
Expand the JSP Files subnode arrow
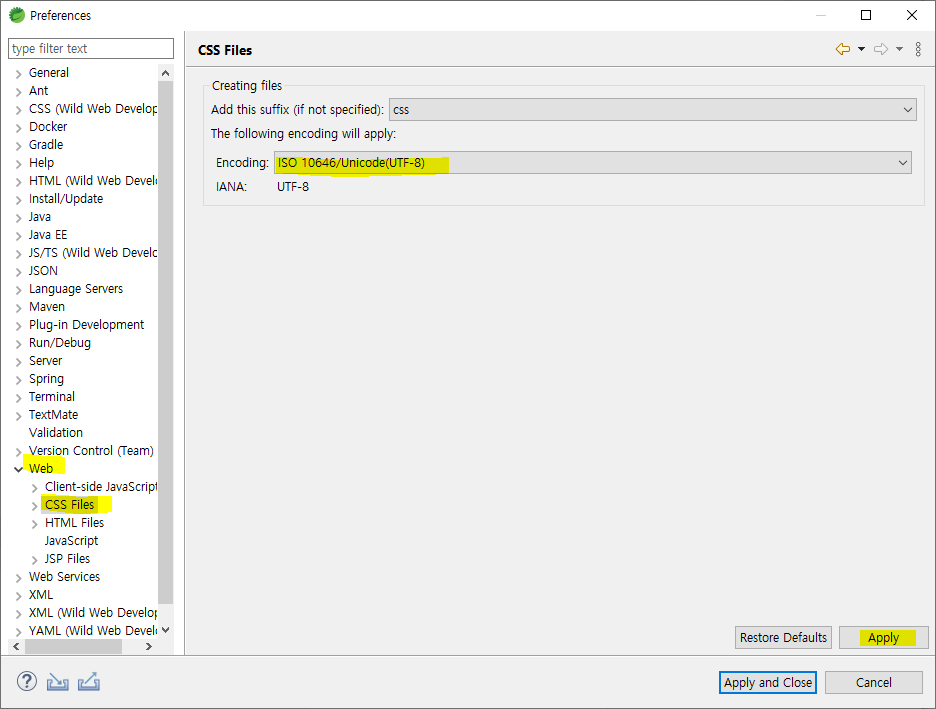pyautogui.click(x=35, y=559)
